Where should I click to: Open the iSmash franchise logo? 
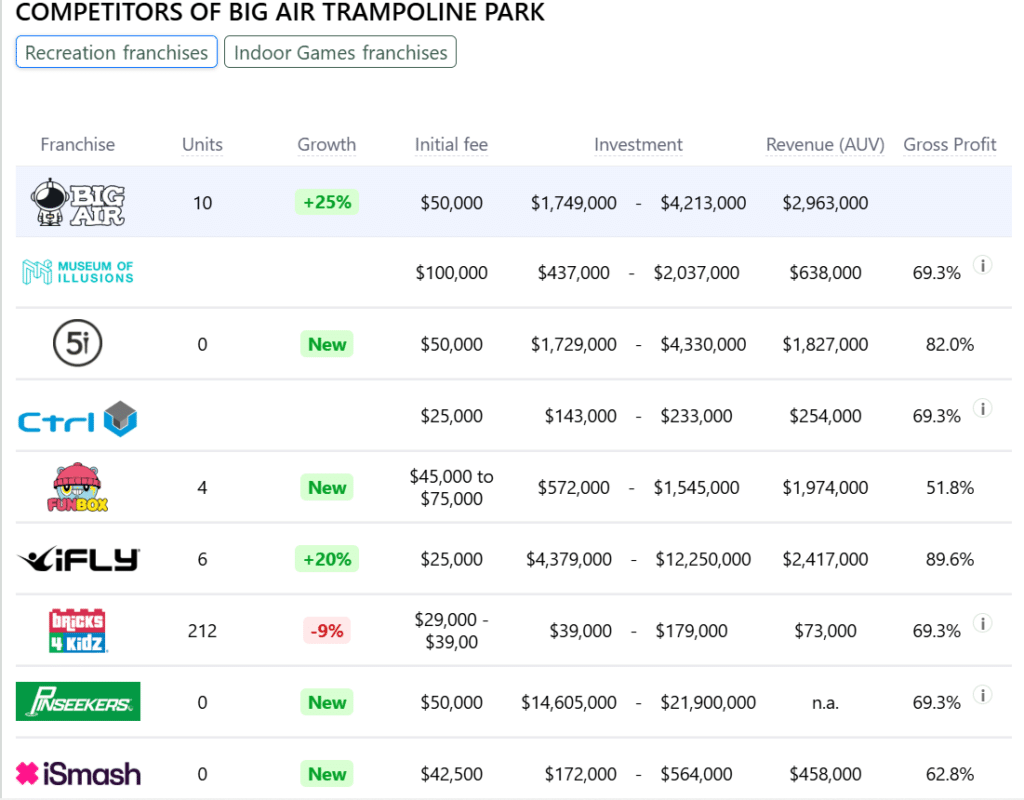click(78, 774)
